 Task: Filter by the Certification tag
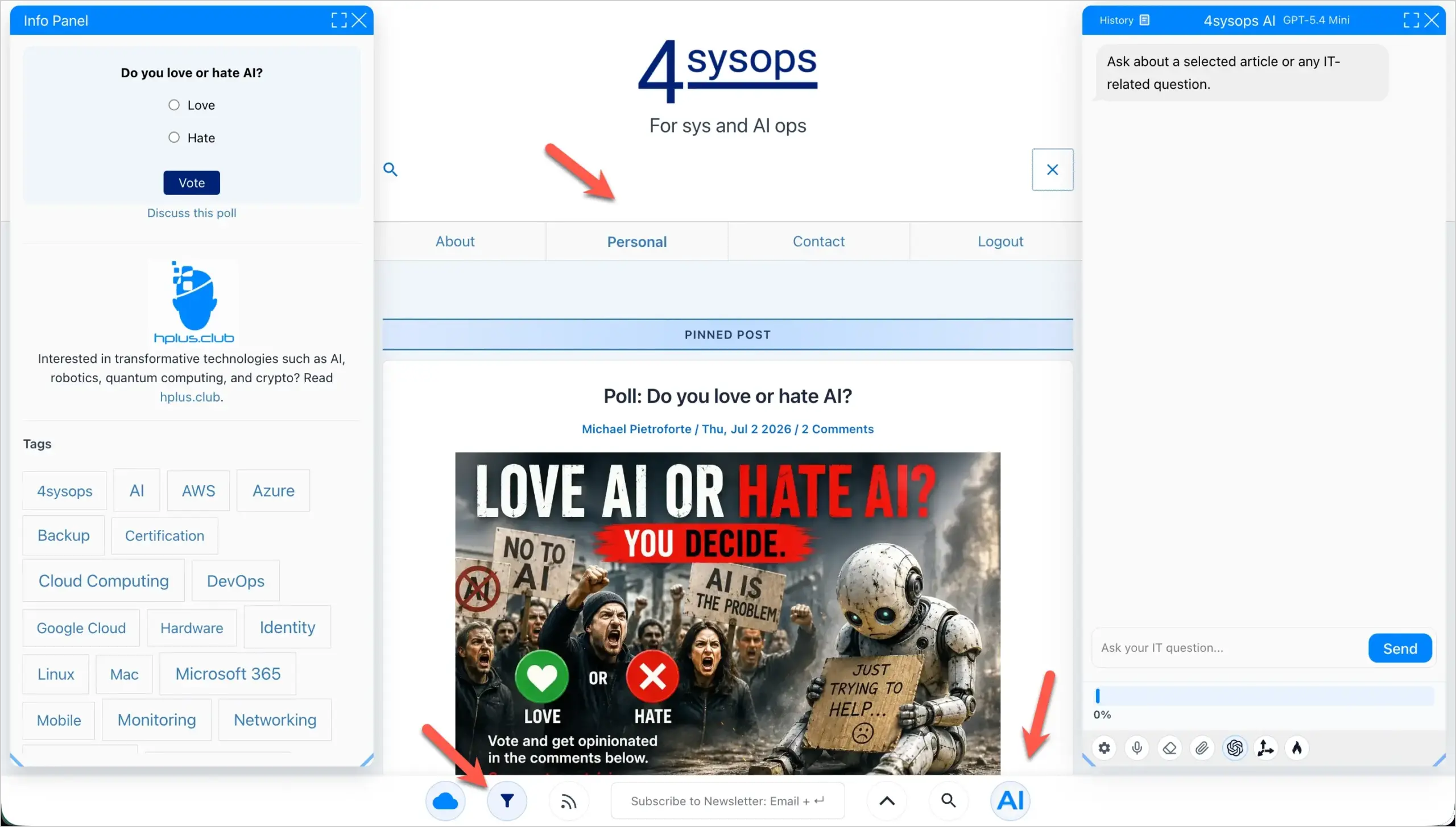(x=164, y=536)
